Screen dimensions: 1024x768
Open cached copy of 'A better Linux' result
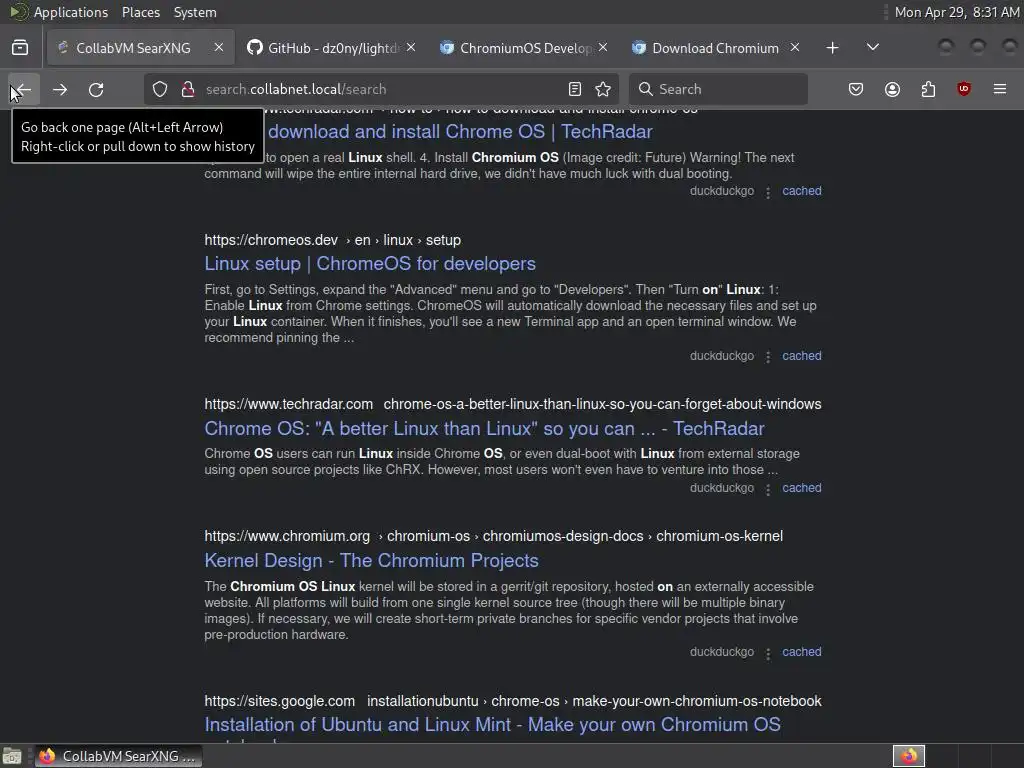pos(801,488)
